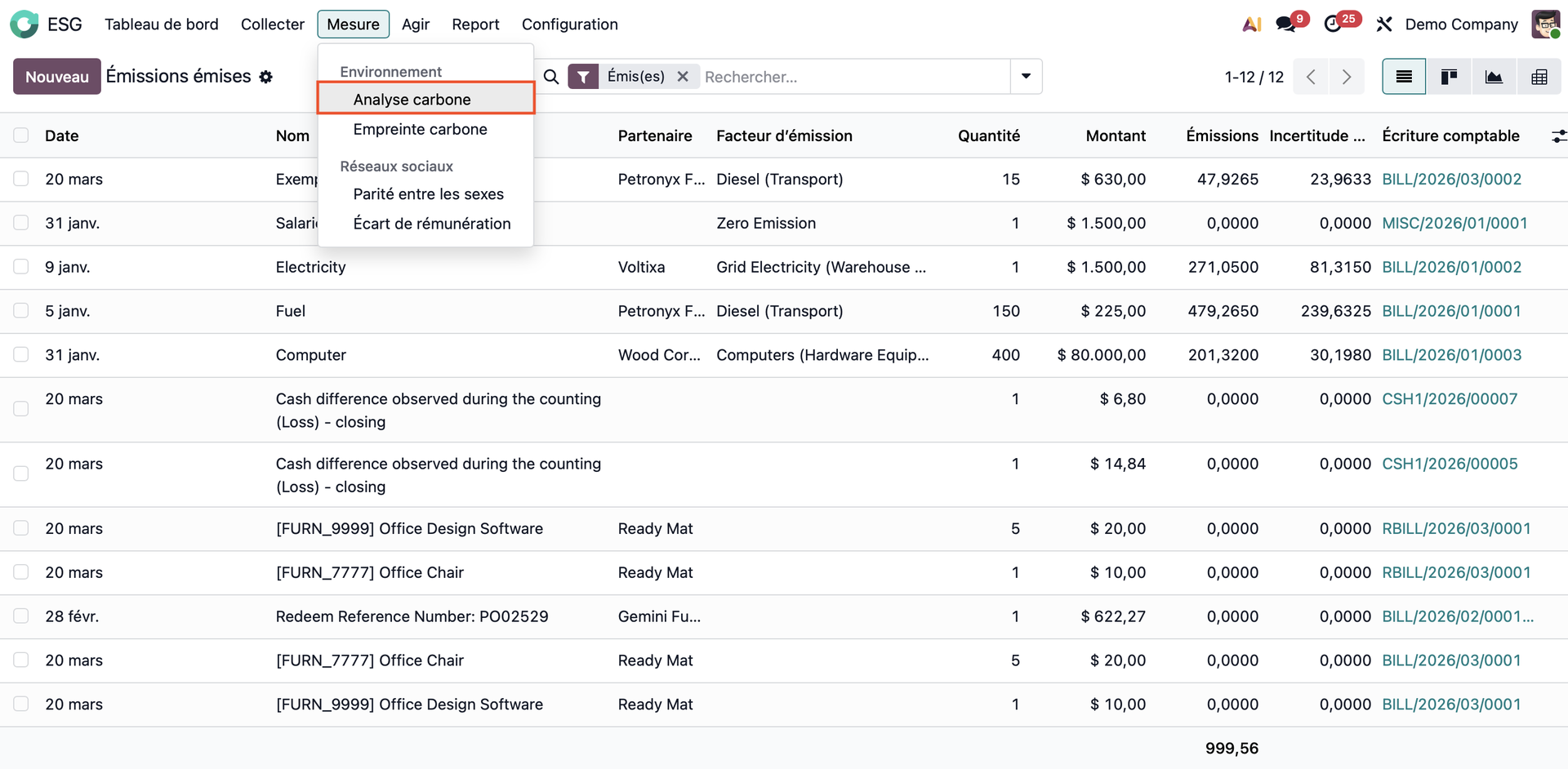Switch to kanban view
1568x769 pixels.
pos(1449,77)
